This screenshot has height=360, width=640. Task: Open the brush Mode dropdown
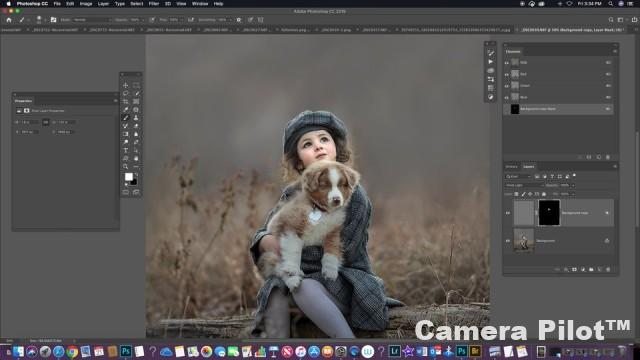92,20
